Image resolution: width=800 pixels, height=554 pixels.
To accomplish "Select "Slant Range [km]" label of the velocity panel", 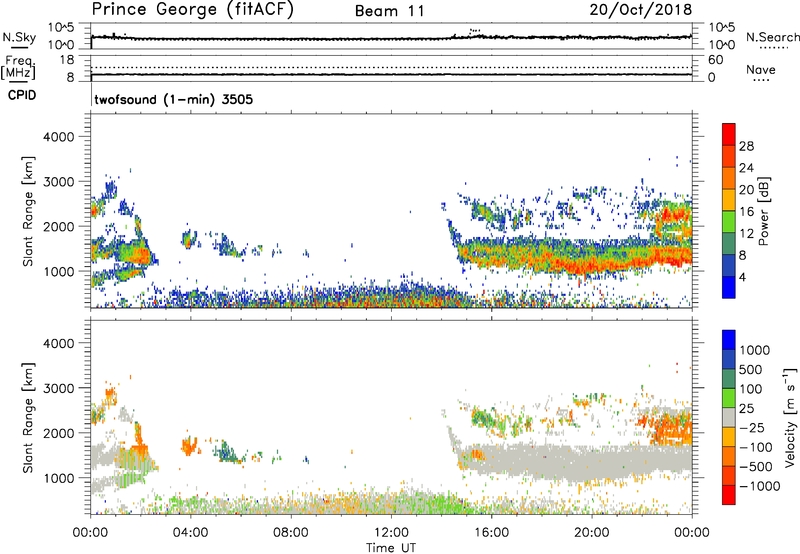I will tap(28, 418).
